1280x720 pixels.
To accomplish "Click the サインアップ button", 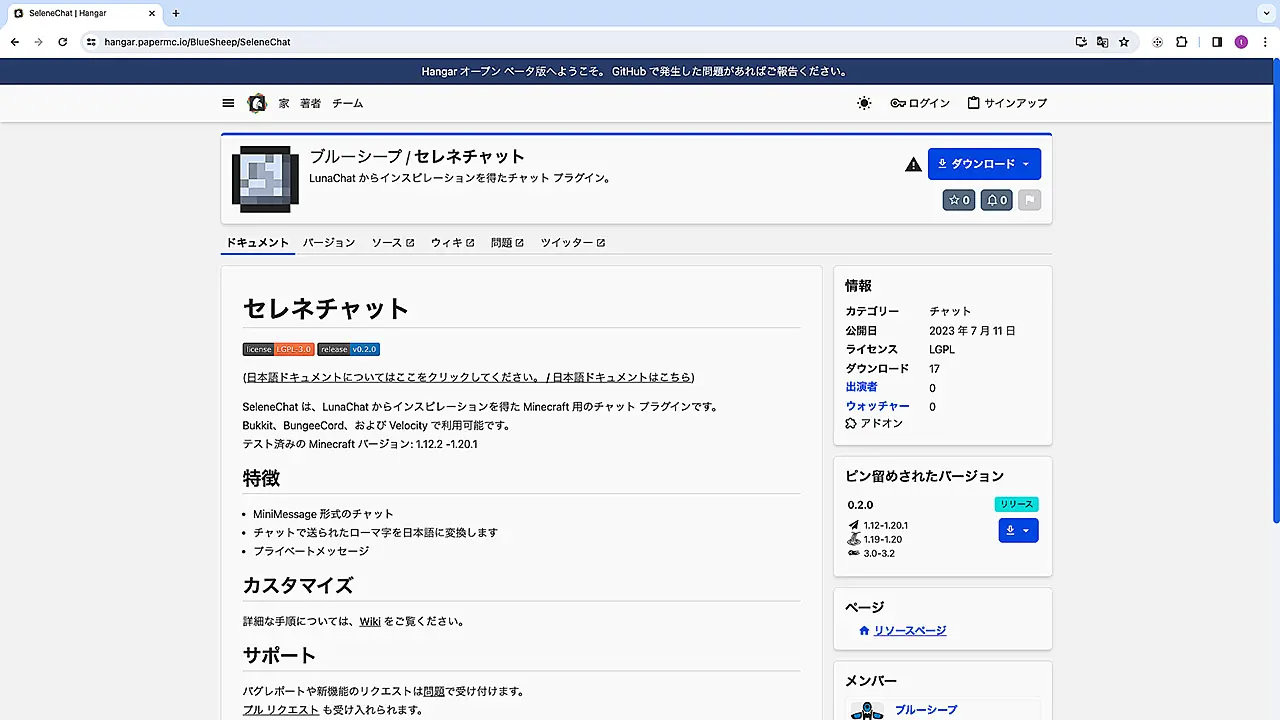I will (x=1007, y=103).
